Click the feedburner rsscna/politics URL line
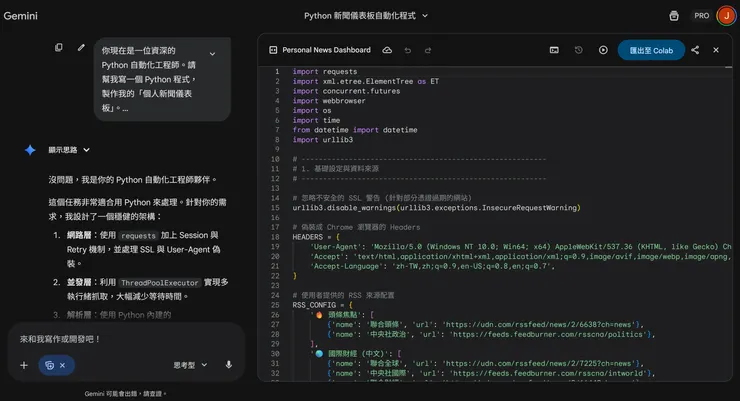The height and width of the screenshot is (401, 740). coord(491,334)
